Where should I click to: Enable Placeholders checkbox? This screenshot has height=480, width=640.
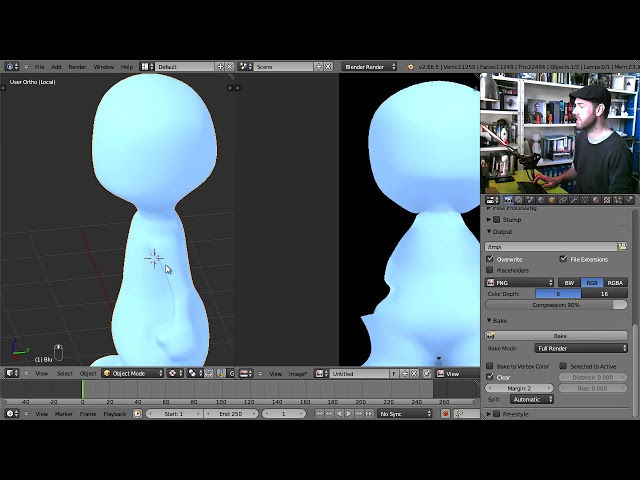click(490, 270)
